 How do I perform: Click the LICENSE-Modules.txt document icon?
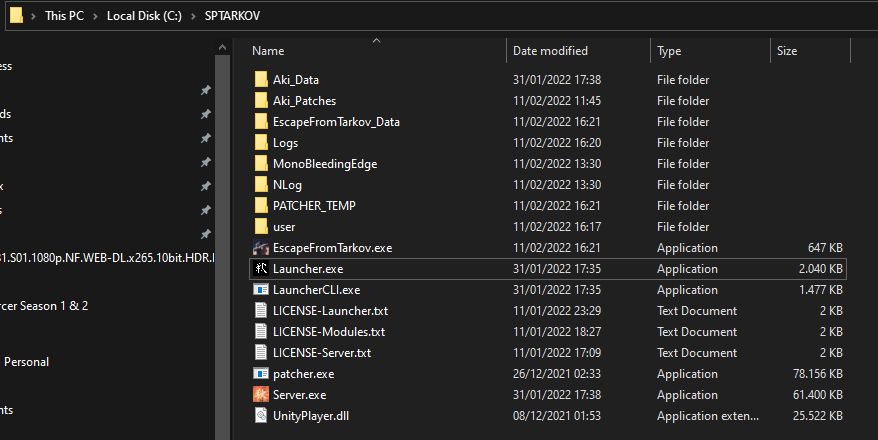coord(261,331)
